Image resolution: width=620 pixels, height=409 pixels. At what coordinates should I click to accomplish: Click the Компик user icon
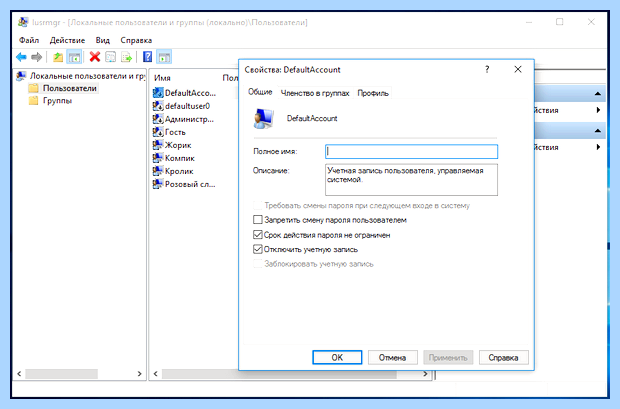[158, 158]
